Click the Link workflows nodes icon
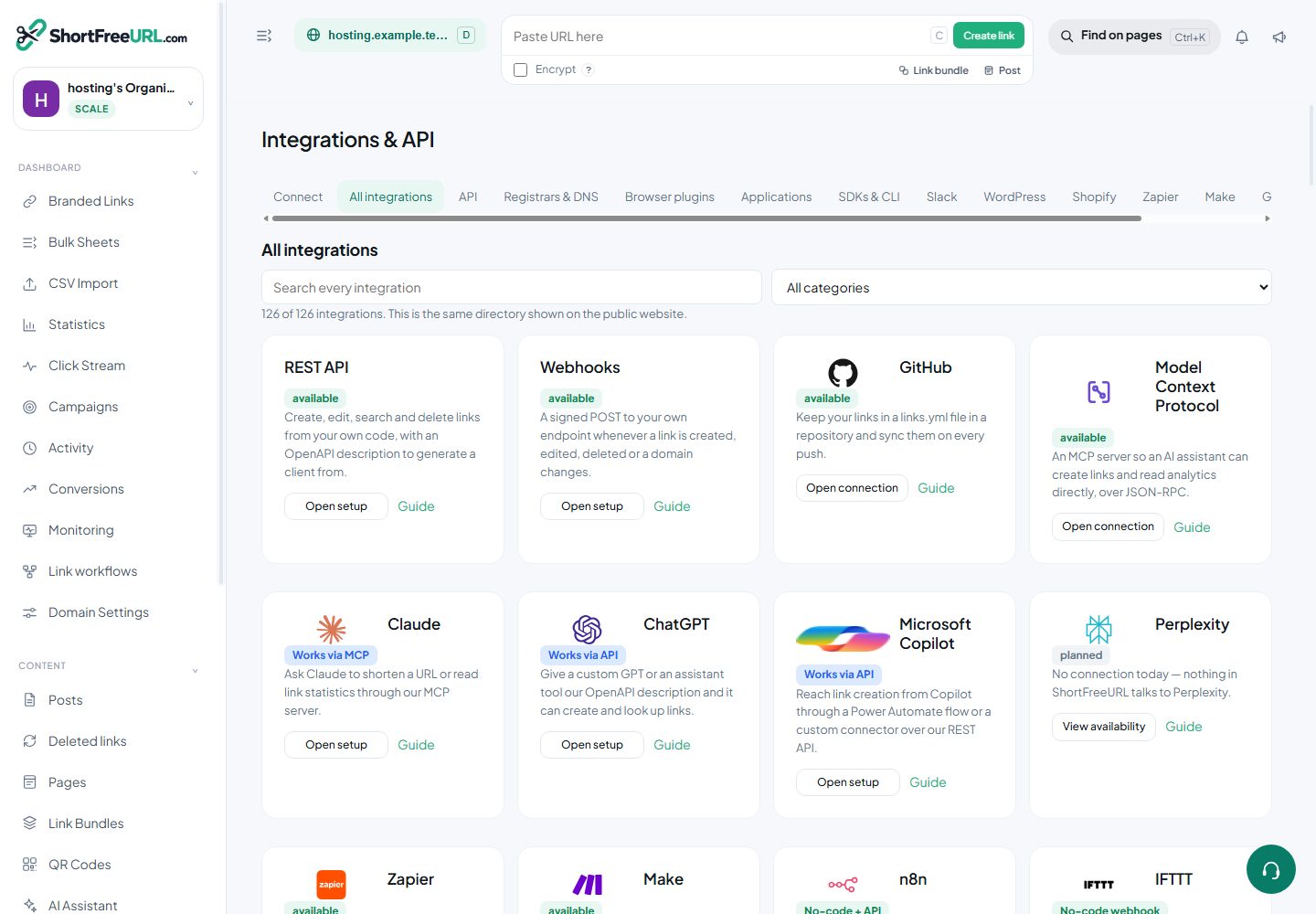 [29, 571]
